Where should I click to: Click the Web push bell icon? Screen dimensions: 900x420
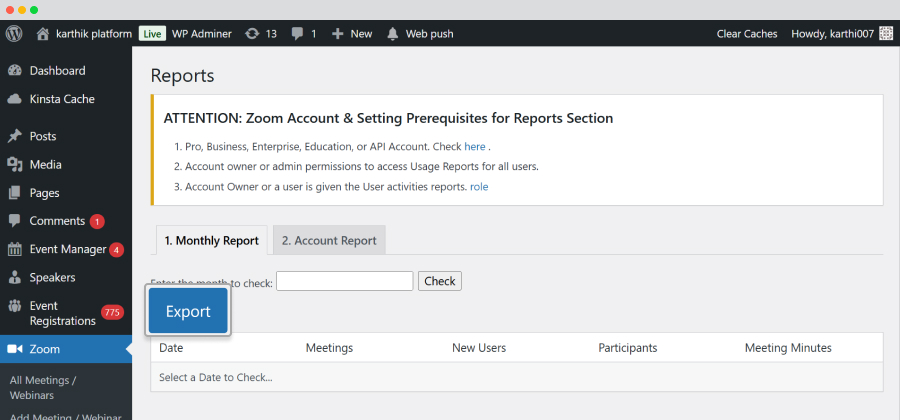[393, 34]
